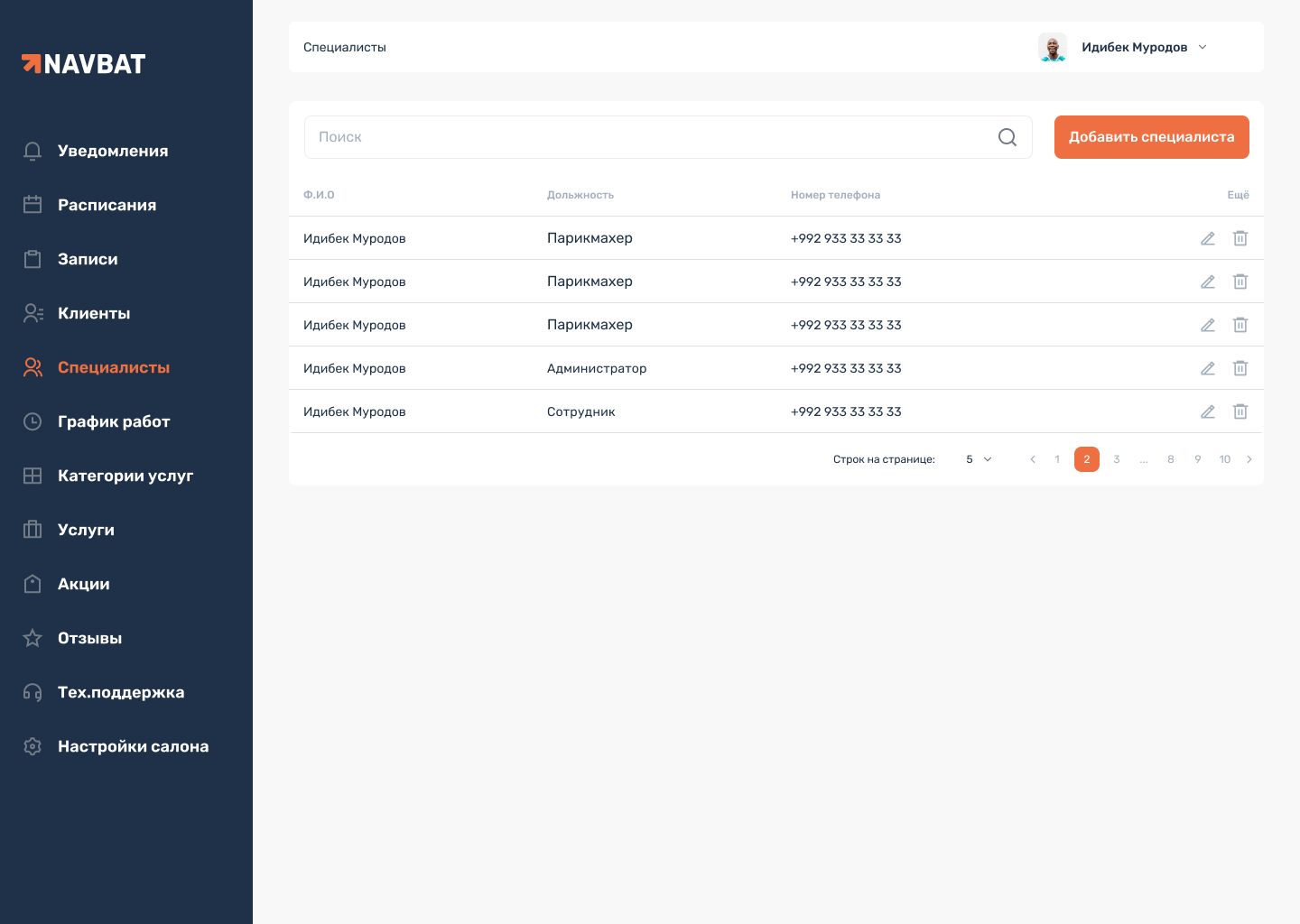1300x924 pixels.
Task: Select the График работ clock icon
Action: 32,421
